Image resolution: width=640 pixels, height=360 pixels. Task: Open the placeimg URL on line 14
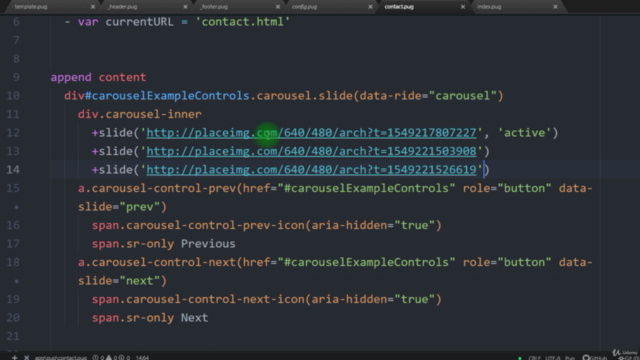pos(311,169)
